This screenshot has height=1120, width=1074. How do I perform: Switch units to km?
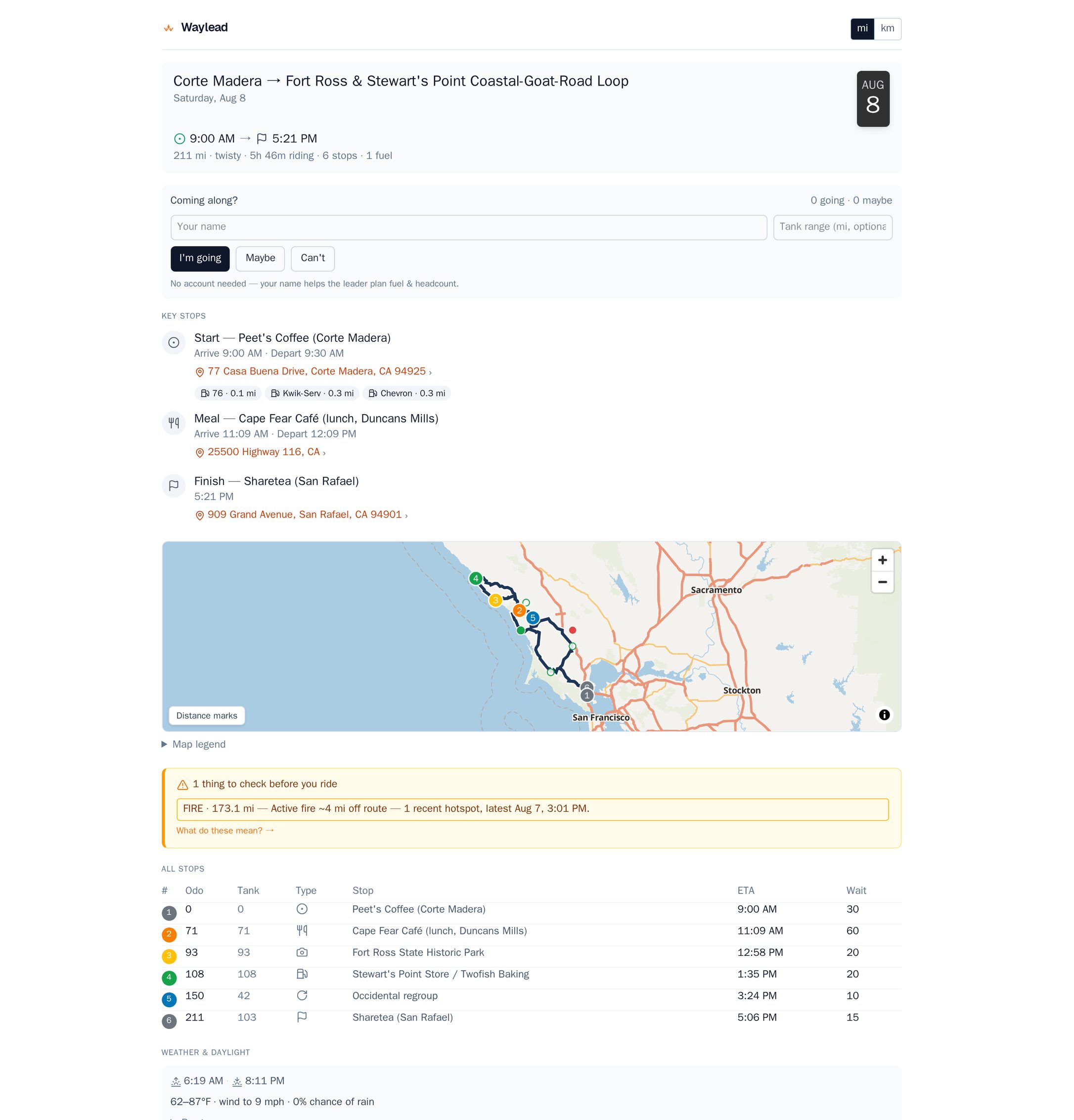(x=887, y=29)
